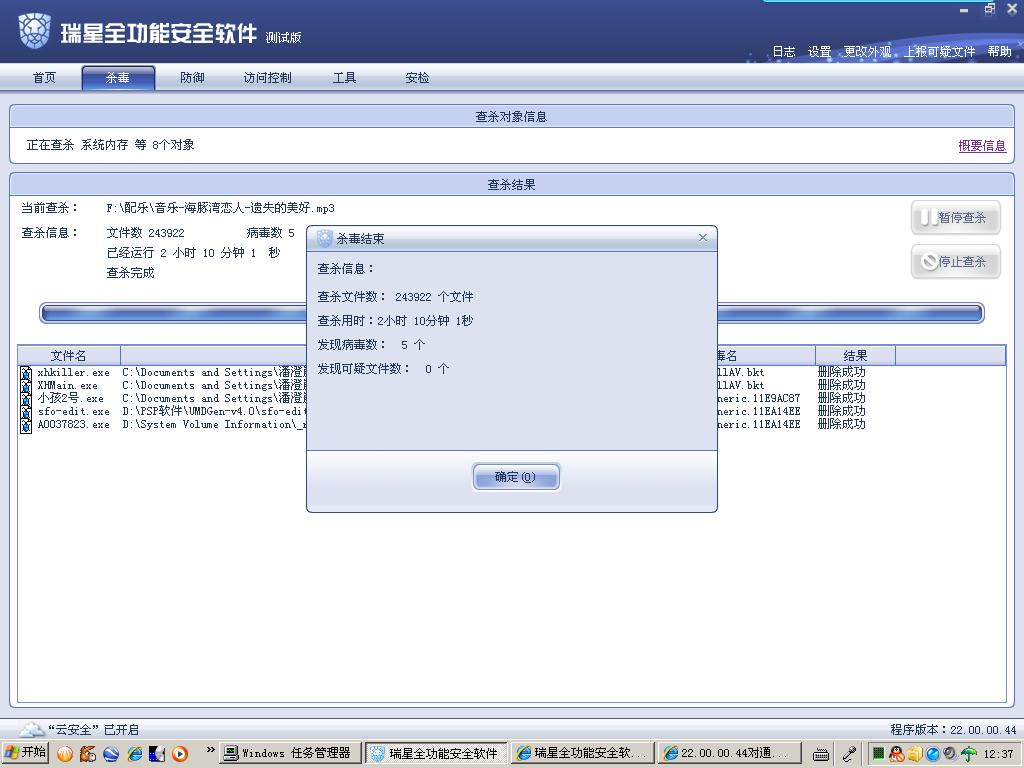Click the microphone language bar icon
Image resolution: width=1024 pixels, height=768 pixels.
point(849,754)
